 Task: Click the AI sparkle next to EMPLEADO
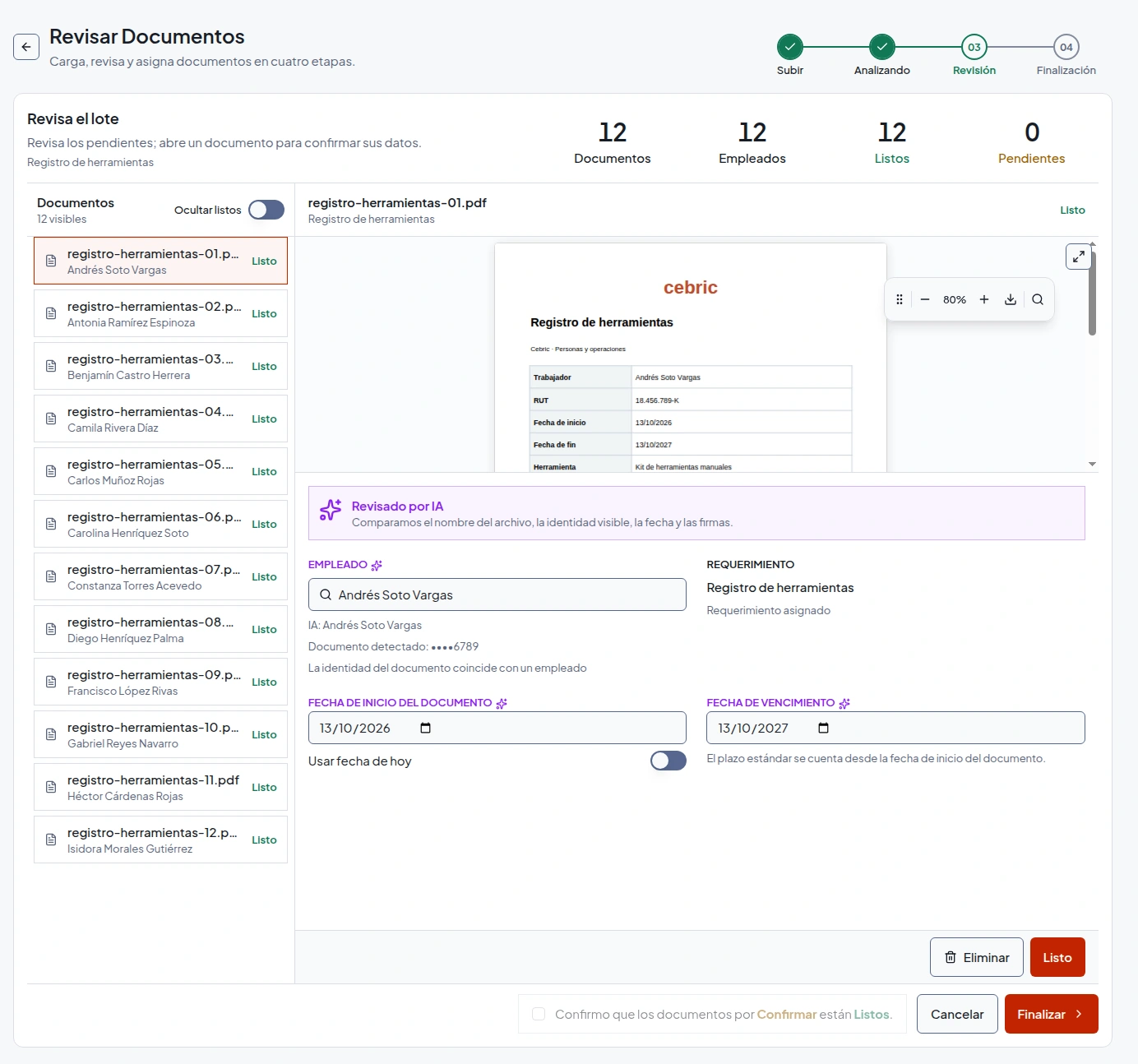(377, 565)
